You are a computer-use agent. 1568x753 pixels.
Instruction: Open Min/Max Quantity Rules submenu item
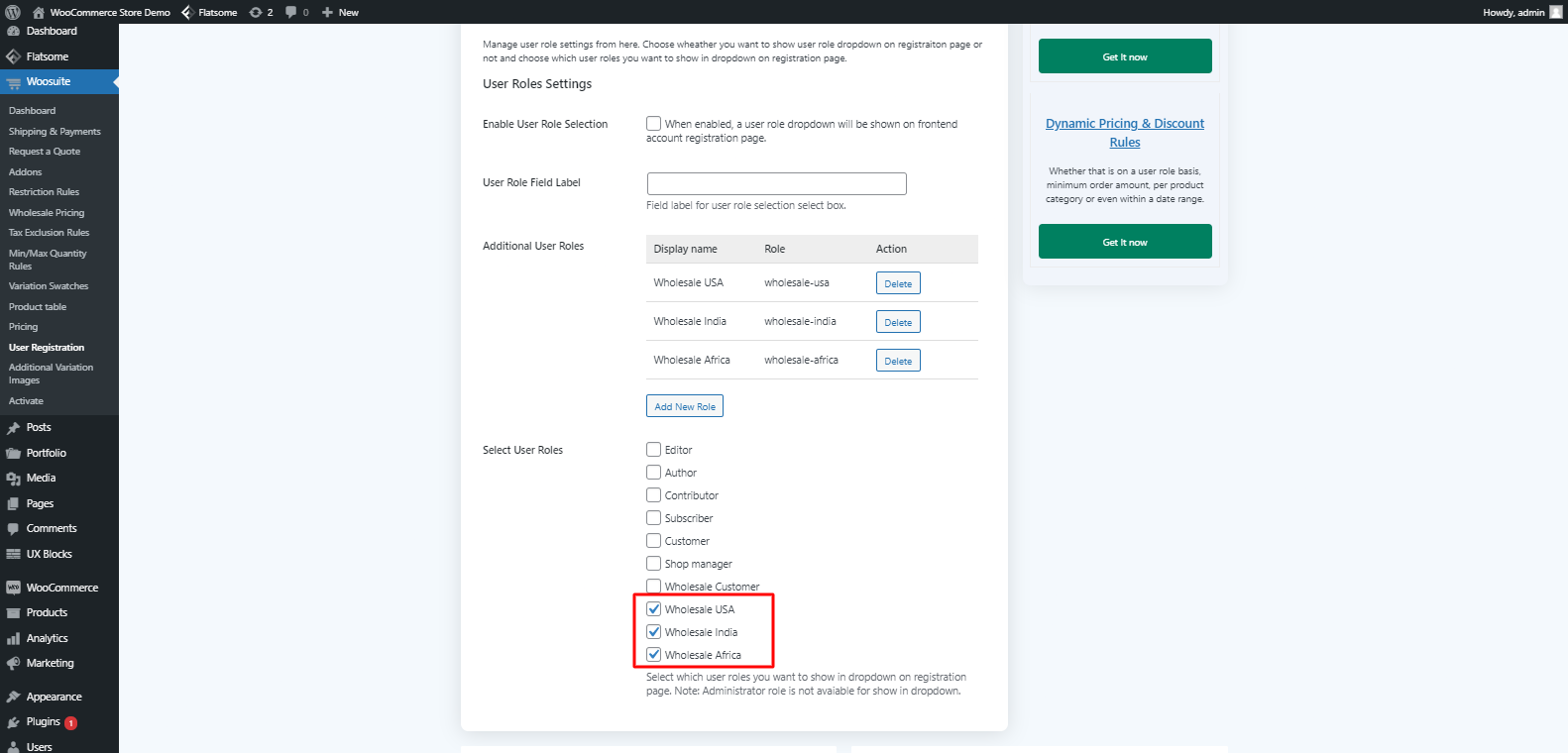point(48,260)
